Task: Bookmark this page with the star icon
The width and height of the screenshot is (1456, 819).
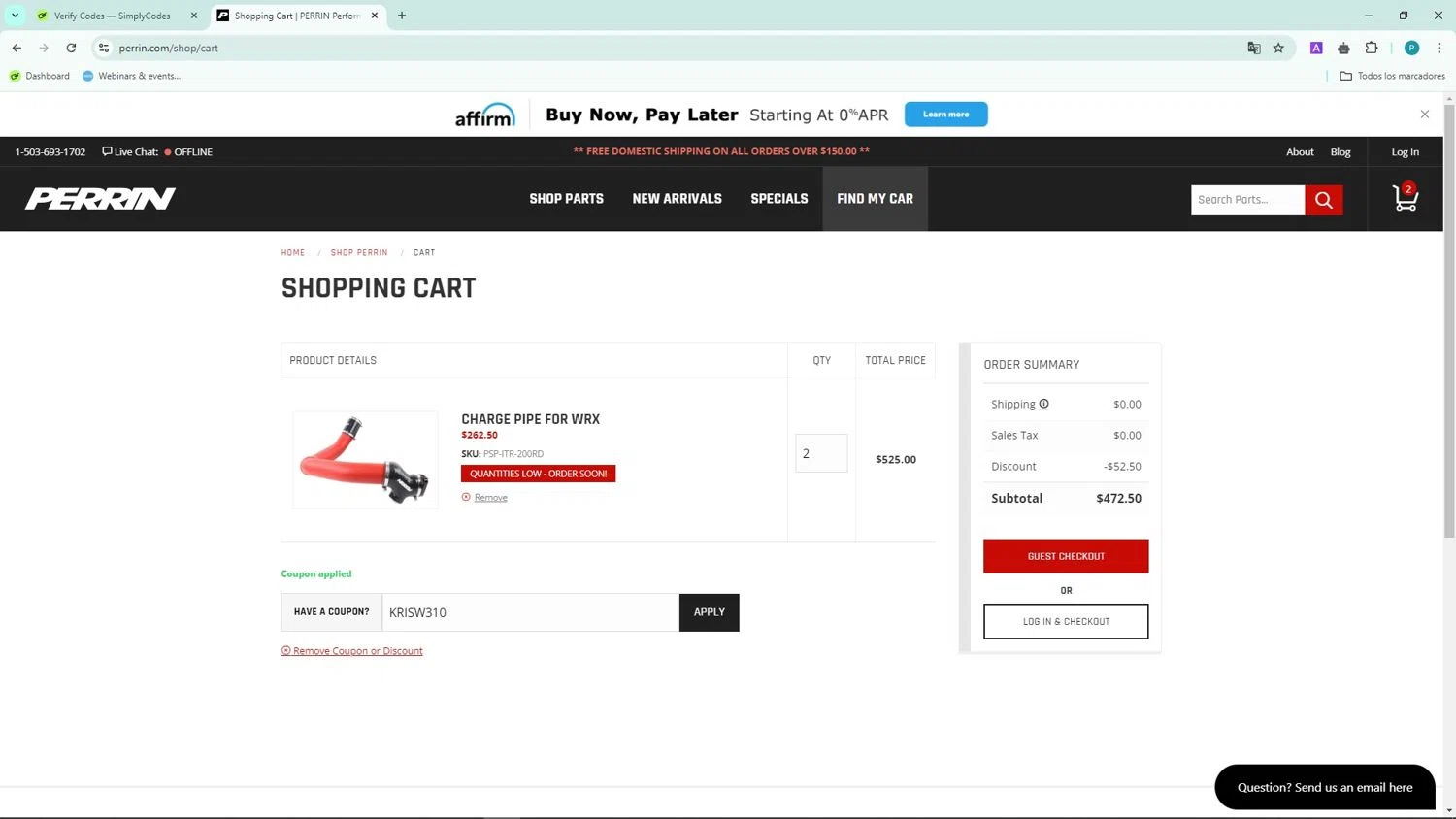Action: click(x=1278, y=48)
